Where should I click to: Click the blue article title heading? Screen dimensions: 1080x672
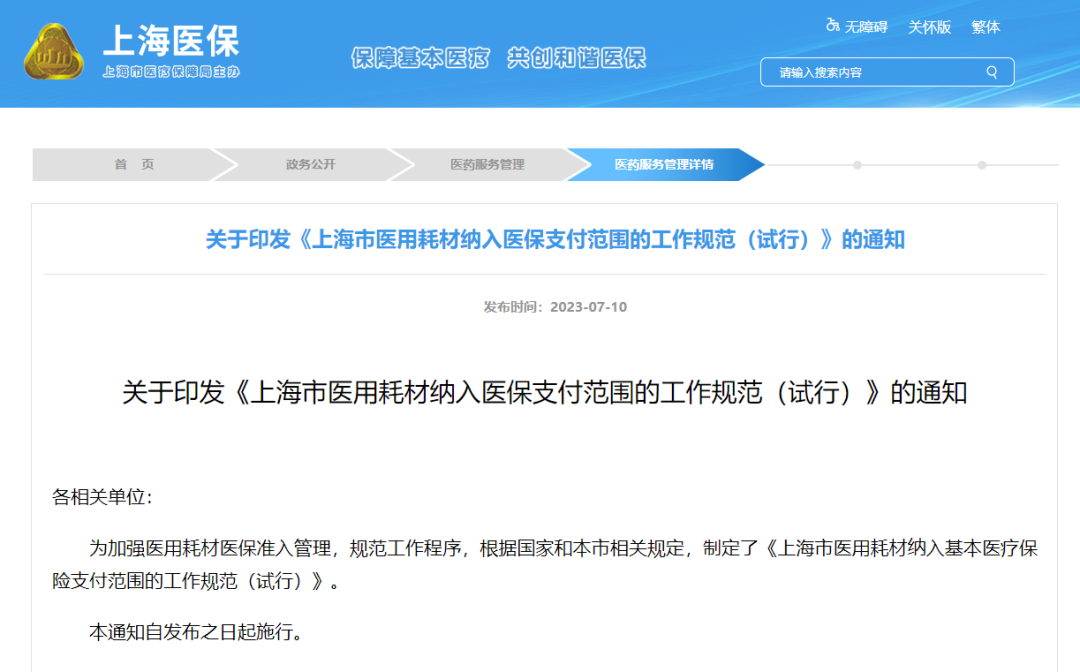[x=555, y=240]
